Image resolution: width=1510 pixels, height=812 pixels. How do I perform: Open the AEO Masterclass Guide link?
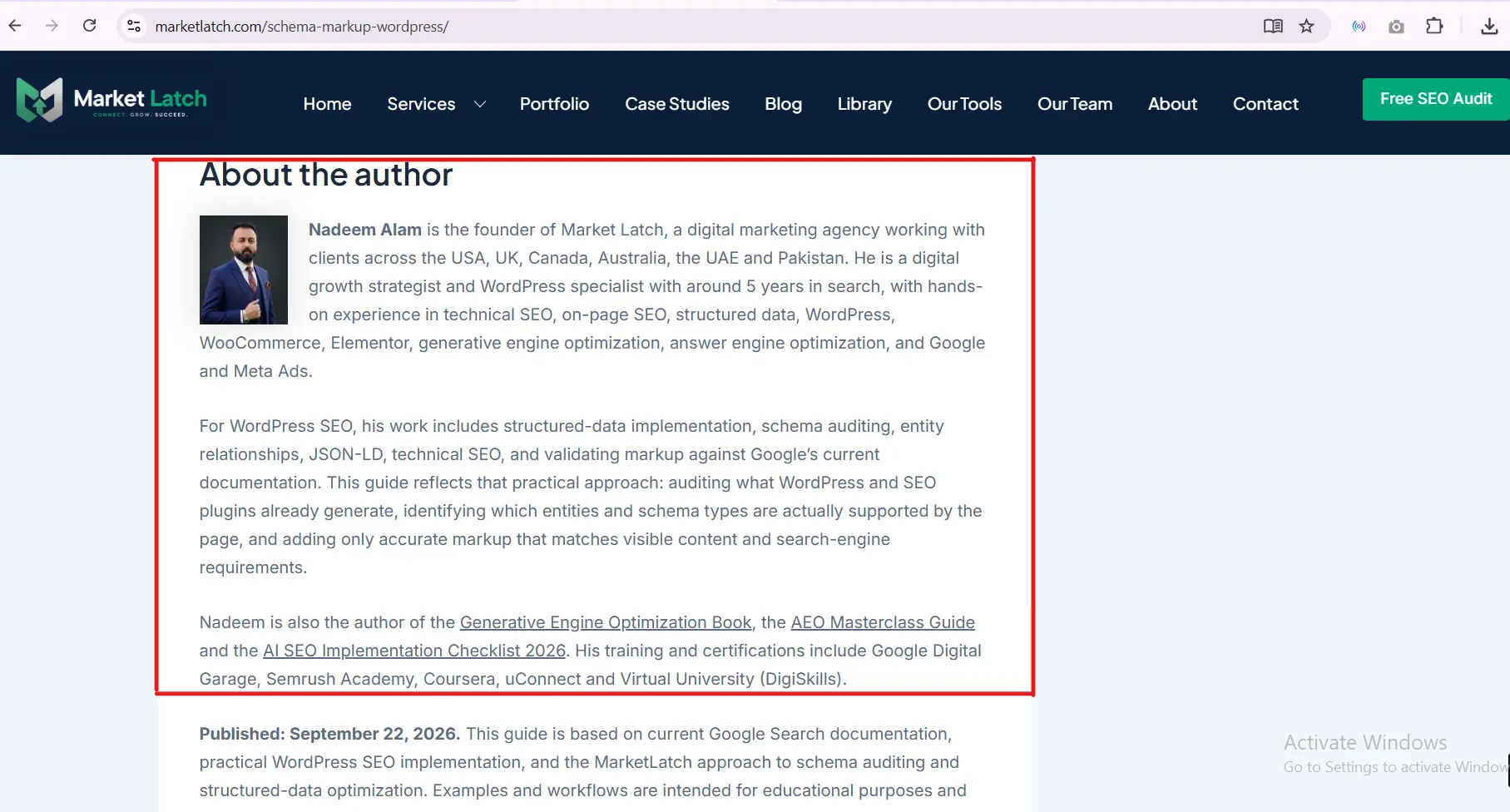[883, 622]
